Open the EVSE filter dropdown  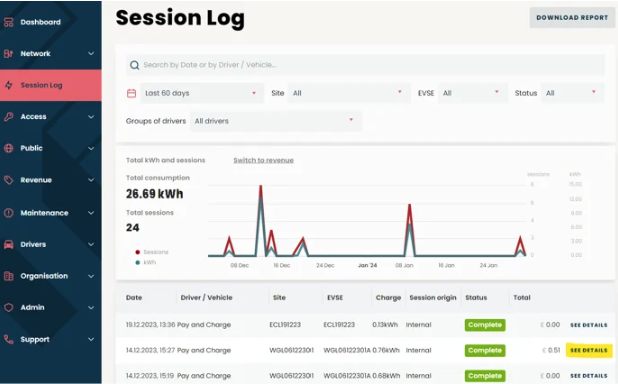point(473,93)
